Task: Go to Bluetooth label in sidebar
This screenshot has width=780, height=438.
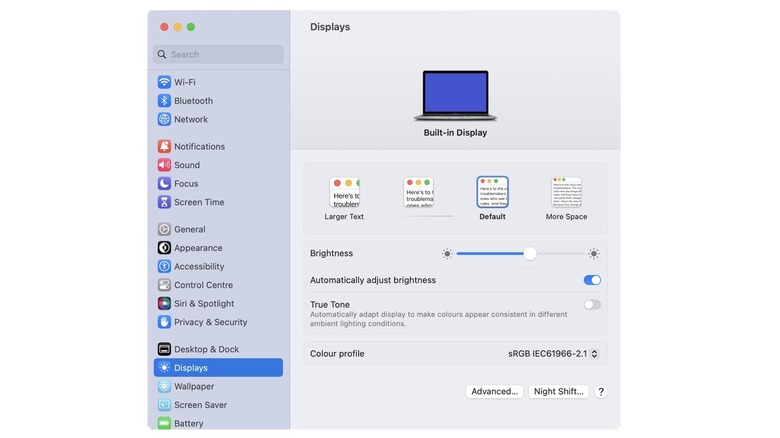Action: click(194, 101)
